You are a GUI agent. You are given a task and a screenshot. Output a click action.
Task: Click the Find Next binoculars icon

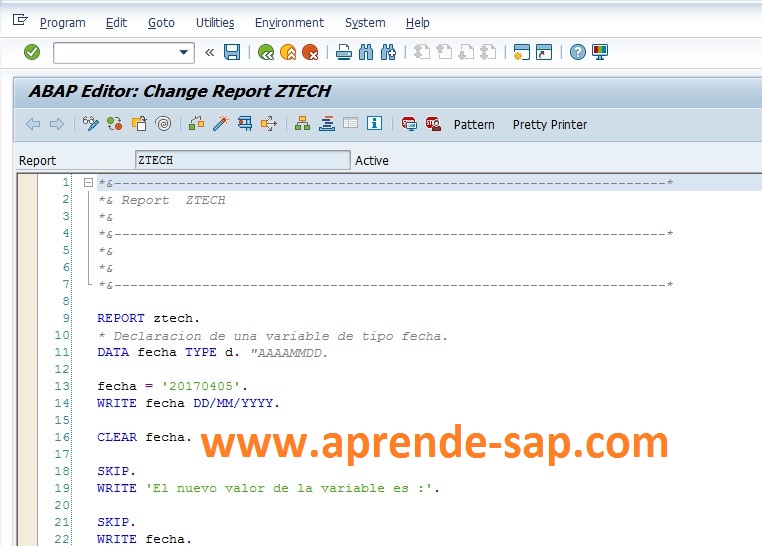click(388, 52)
